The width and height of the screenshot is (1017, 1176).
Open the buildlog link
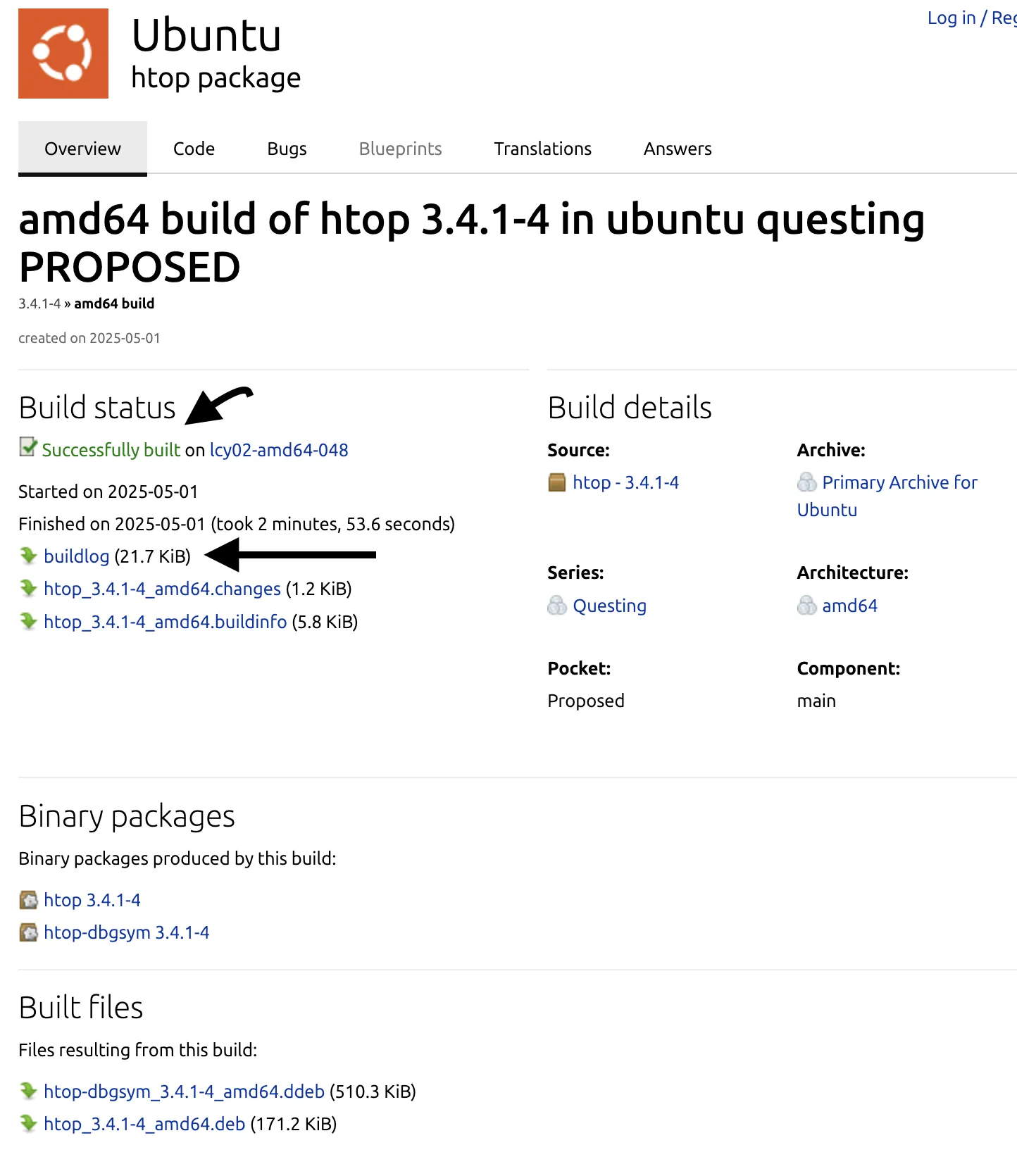point(76,556)
